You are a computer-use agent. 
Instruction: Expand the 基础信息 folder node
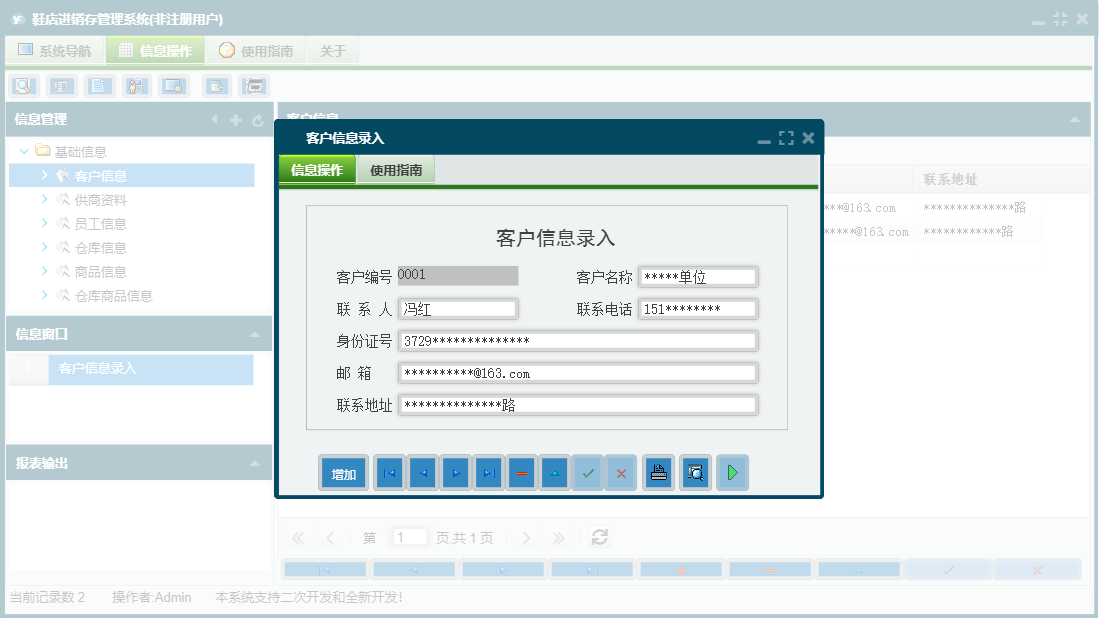click(23, 150)
